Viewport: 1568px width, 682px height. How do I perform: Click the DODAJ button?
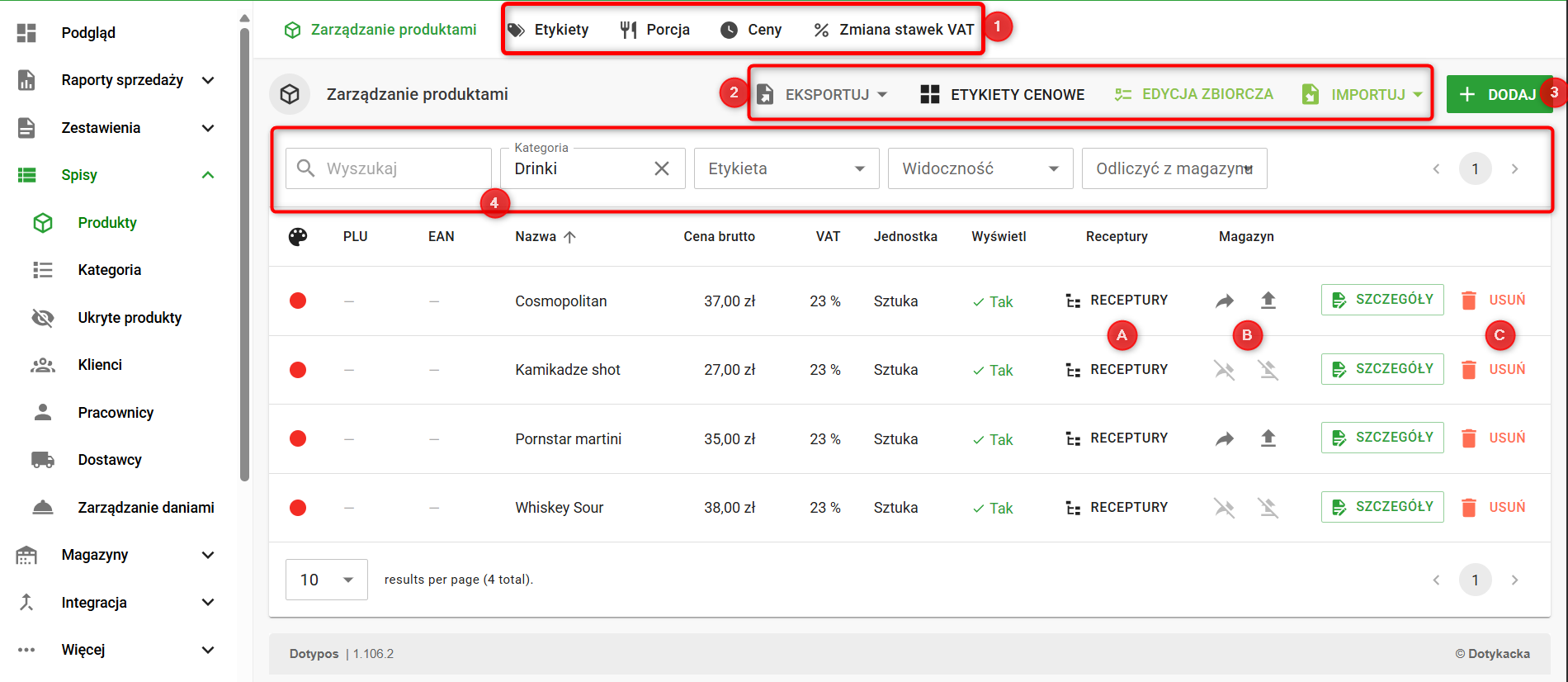point(1498,94)
